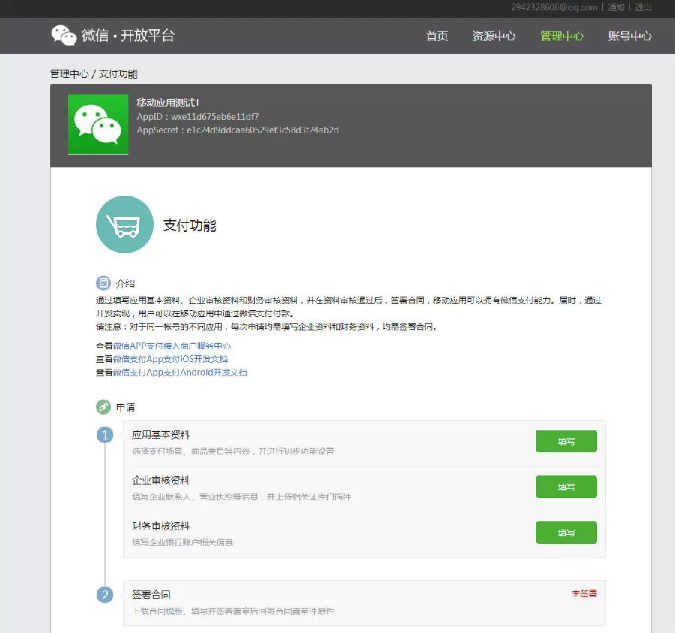Click the 介绍 section label
This screenshot has height=633, width=675.
[x=125, y=283]
